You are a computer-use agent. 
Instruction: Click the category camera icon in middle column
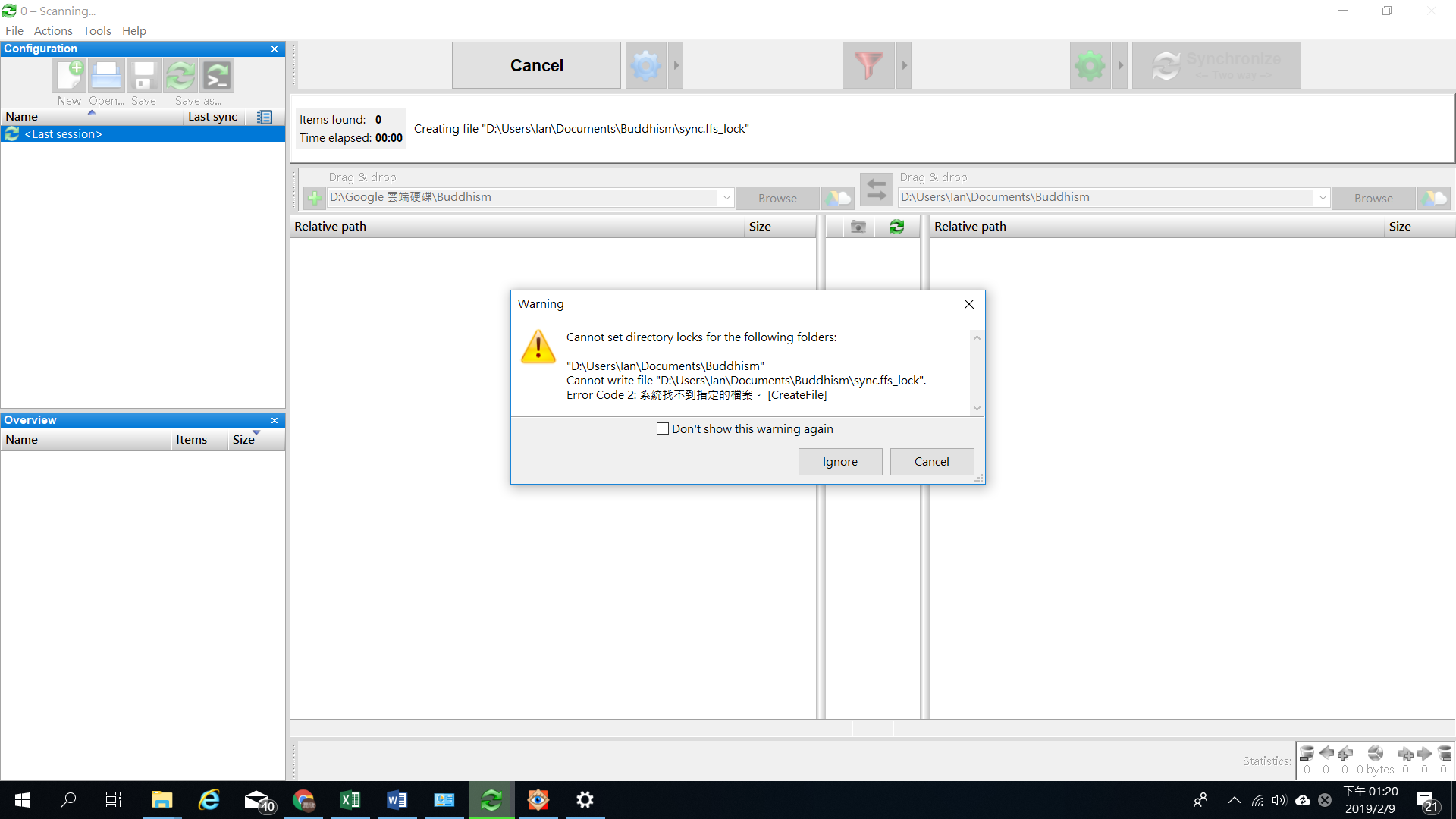(858, 227)
